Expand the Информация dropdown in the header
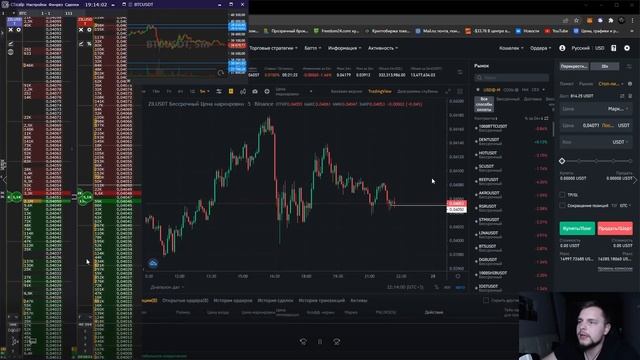The height and width of the screenshot is (360, 640). click(344, 48)
